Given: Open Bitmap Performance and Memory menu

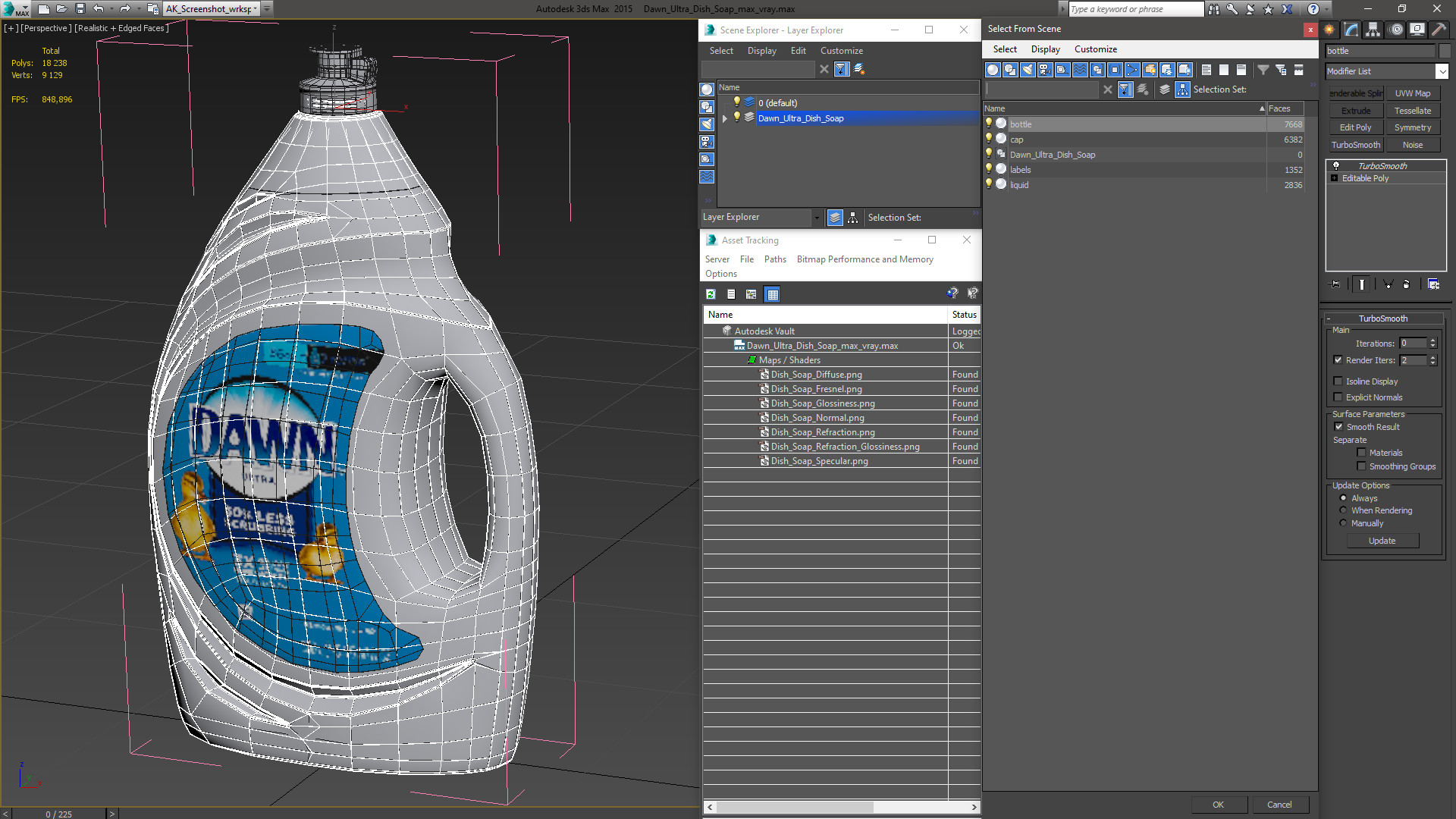Looking at the screenshot, I should 864,259.
